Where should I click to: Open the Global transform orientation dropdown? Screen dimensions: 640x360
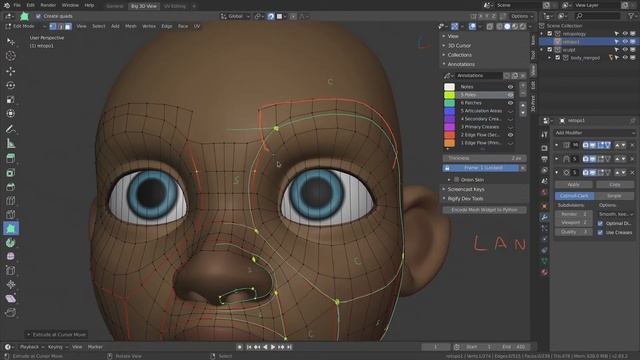[235, 16]
